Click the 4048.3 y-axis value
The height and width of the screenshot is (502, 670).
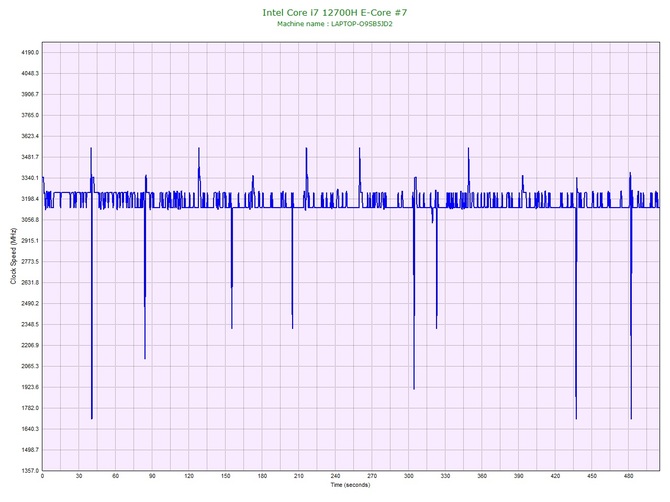coord(30,73)
